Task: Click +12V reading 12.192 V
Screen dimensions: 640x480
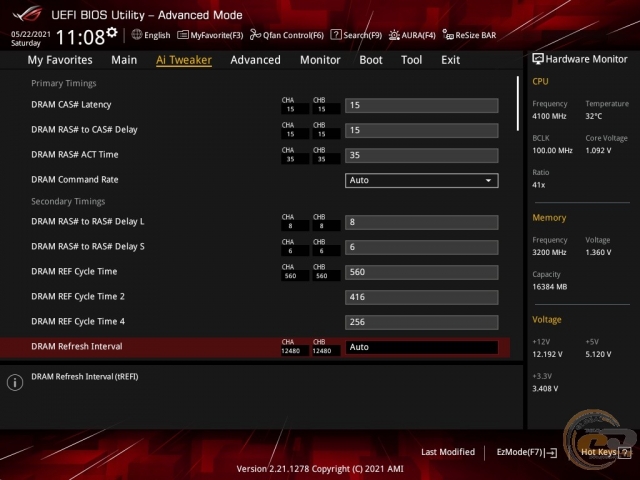Action: tap(547, 354)
